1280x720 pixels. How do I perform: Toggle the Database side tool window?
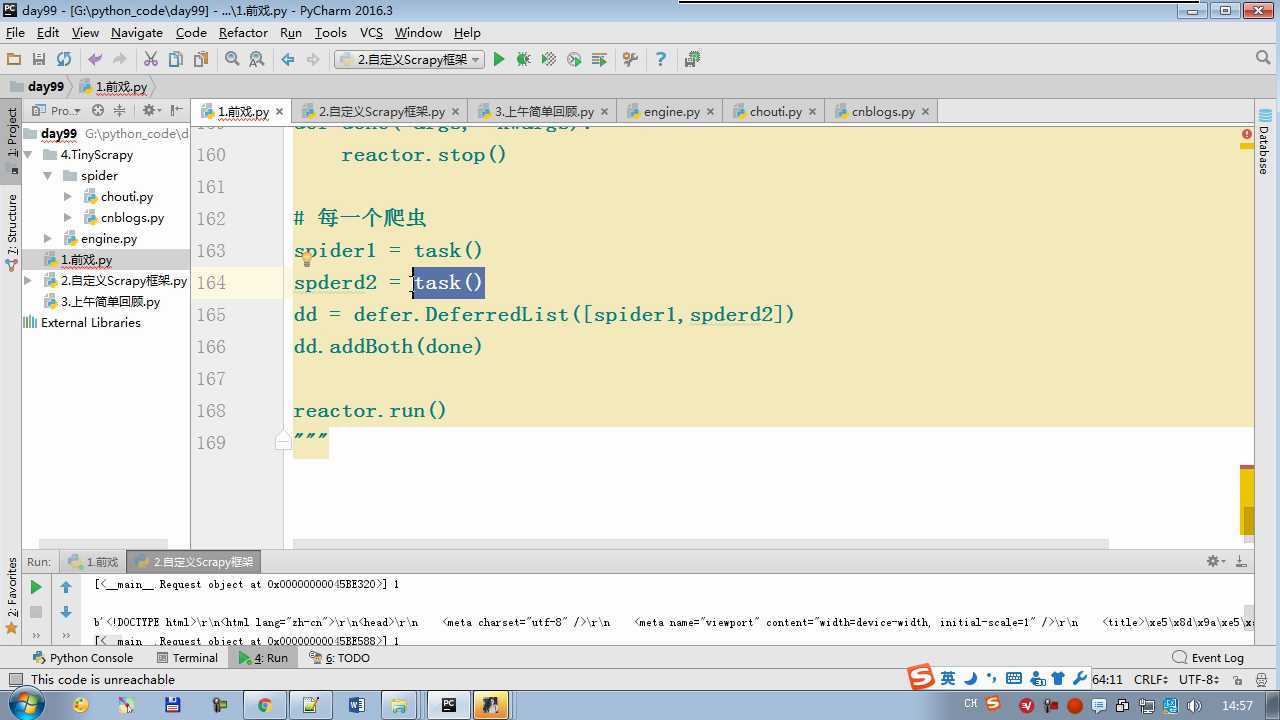[x=1265, y=143]
